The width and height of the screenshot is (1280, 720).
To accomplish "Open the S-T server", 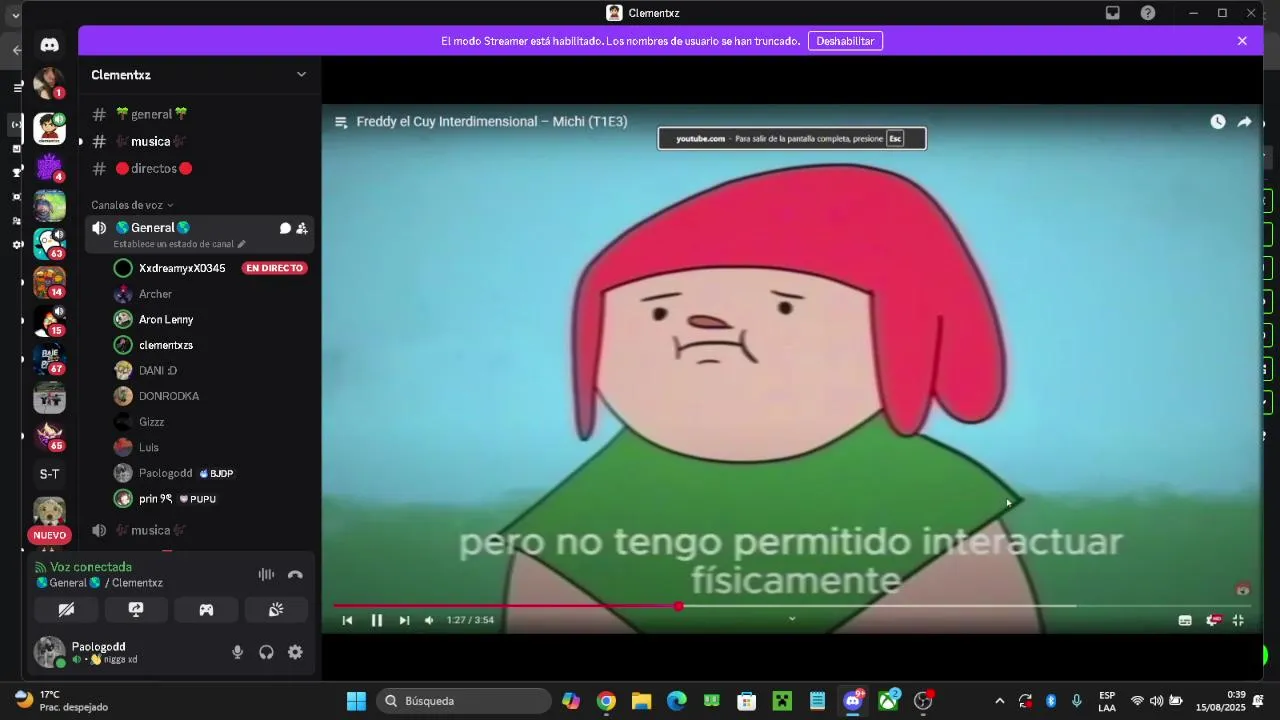I will click(x=49, y=474).
